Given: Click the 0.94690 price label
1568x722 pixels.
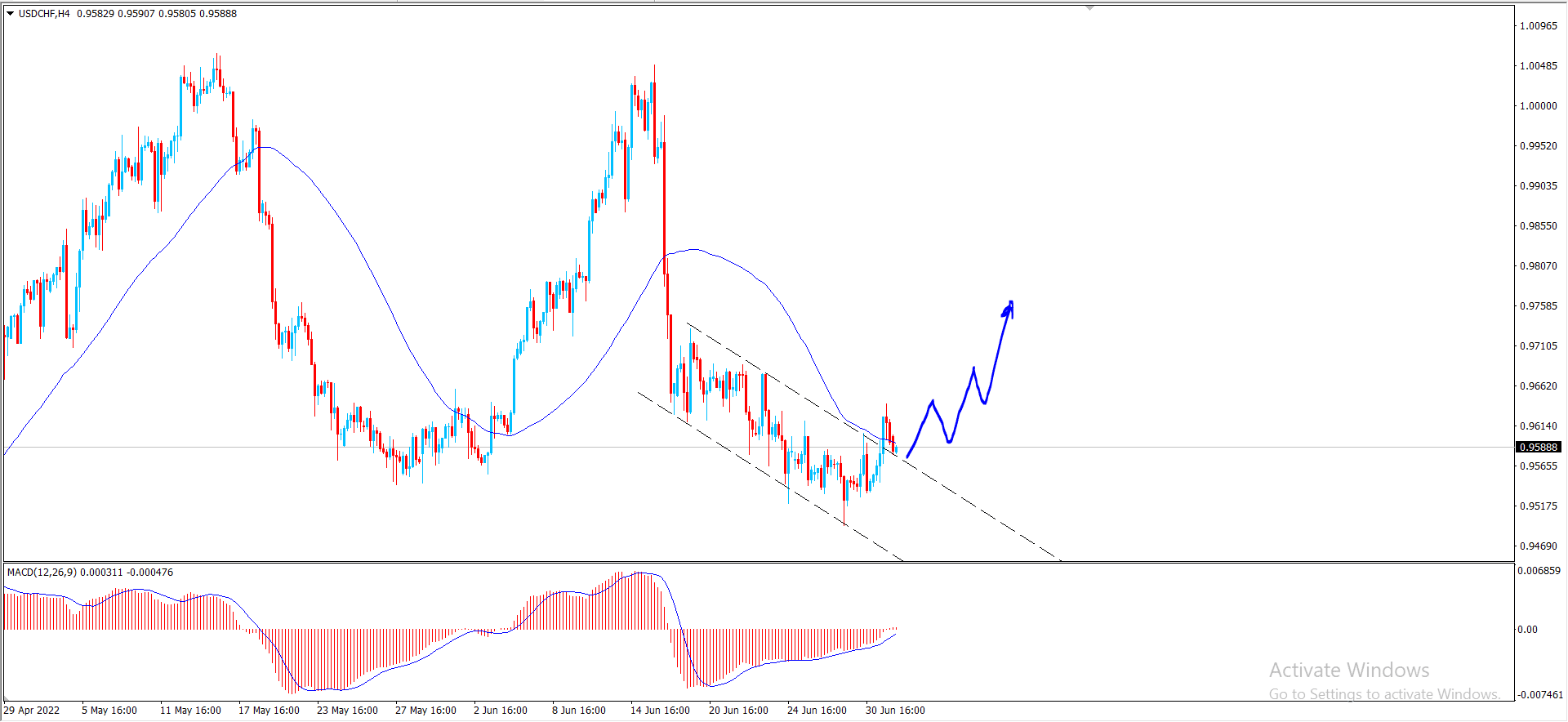Looking at the screenshot, I should coord(1538,546).
